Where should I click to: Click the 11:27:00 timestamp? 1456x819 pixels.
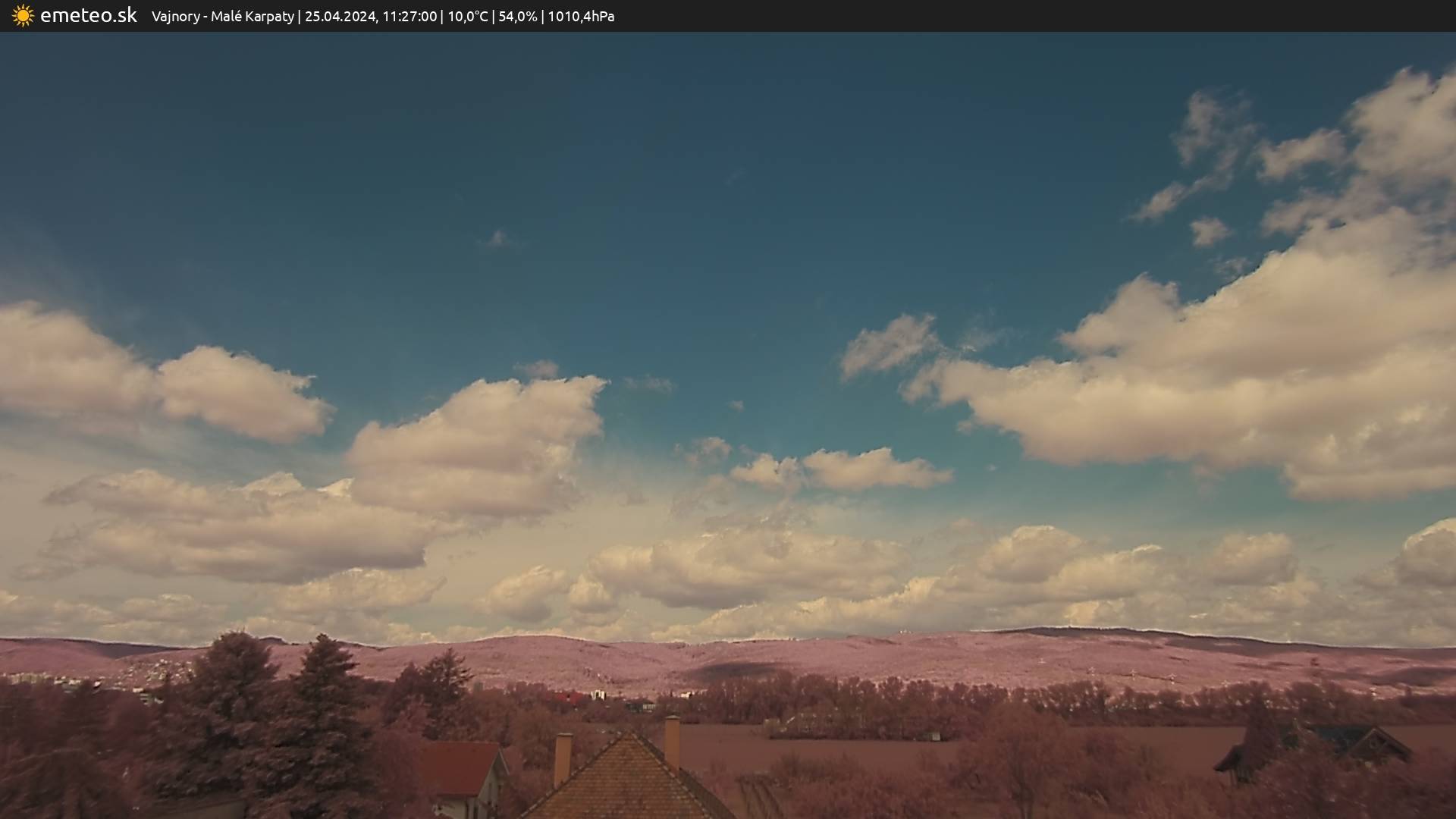point(409,17)
